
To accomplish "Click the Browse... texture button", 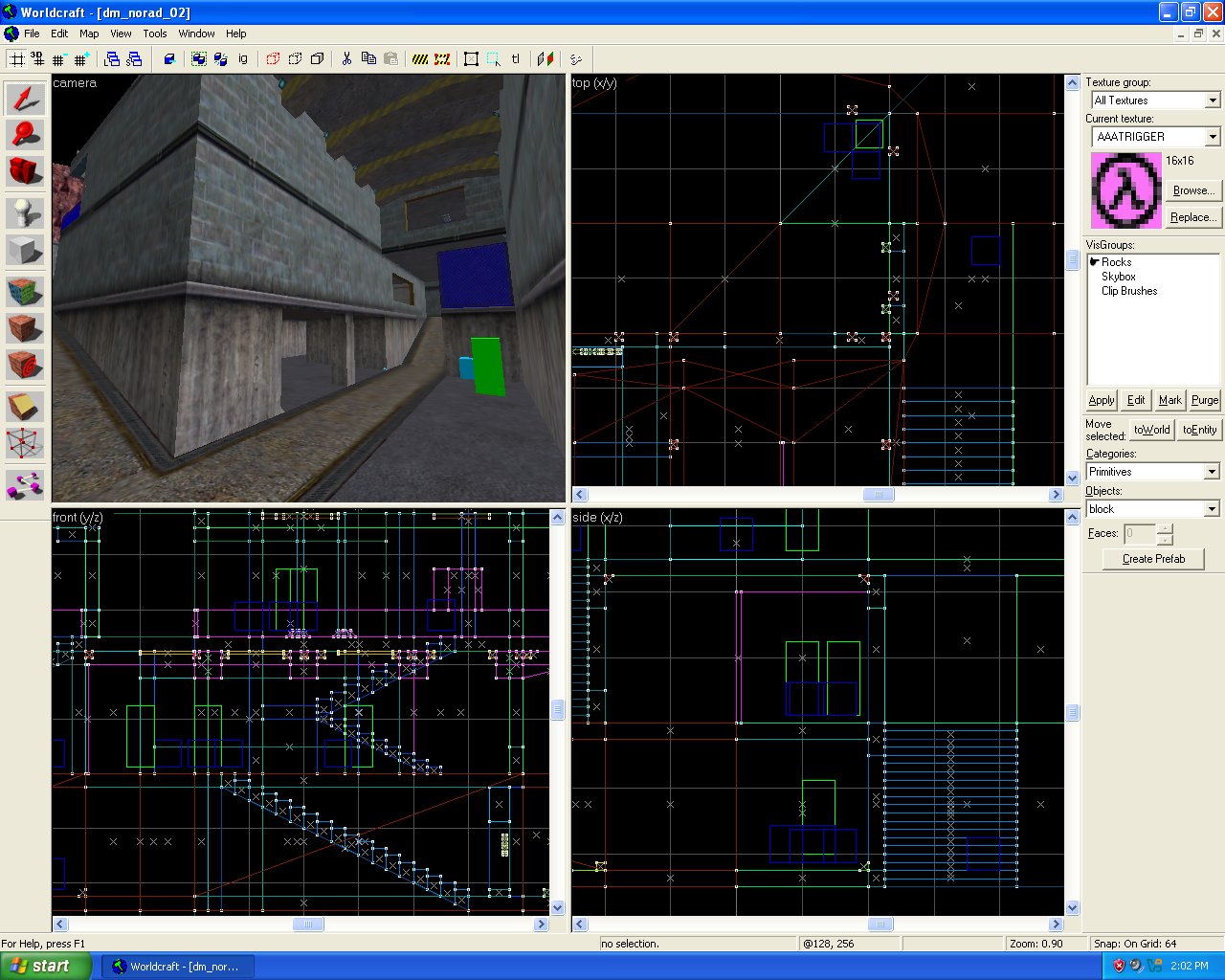I will (x=1193, y=190).
